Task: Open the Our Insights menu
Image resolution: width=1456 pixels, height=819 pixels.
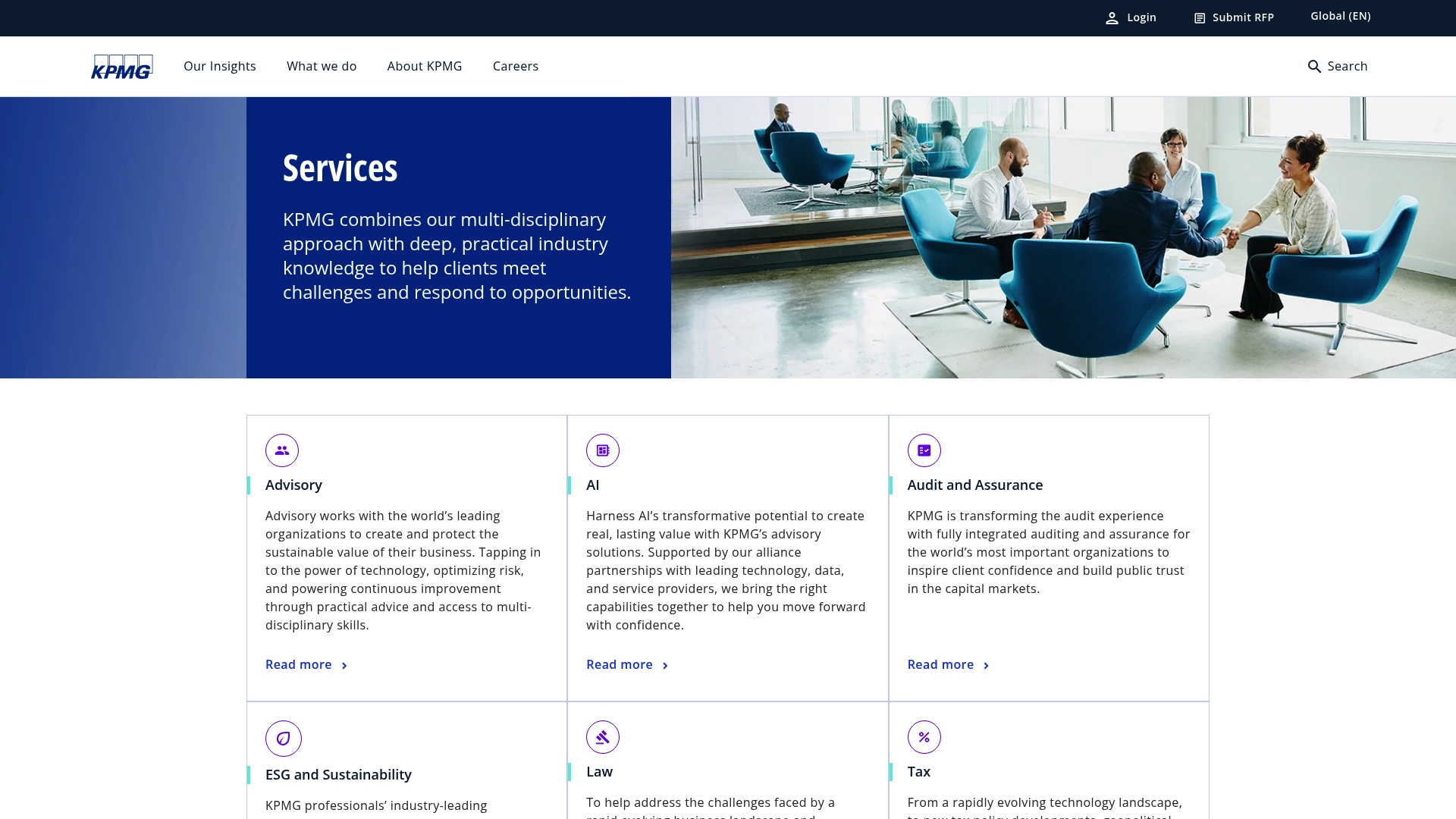Action: click(220, 66)
